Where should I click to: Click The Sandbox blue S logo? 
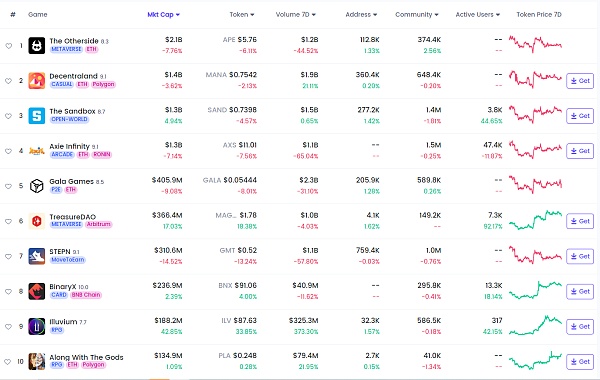click(x=37, y=116)
